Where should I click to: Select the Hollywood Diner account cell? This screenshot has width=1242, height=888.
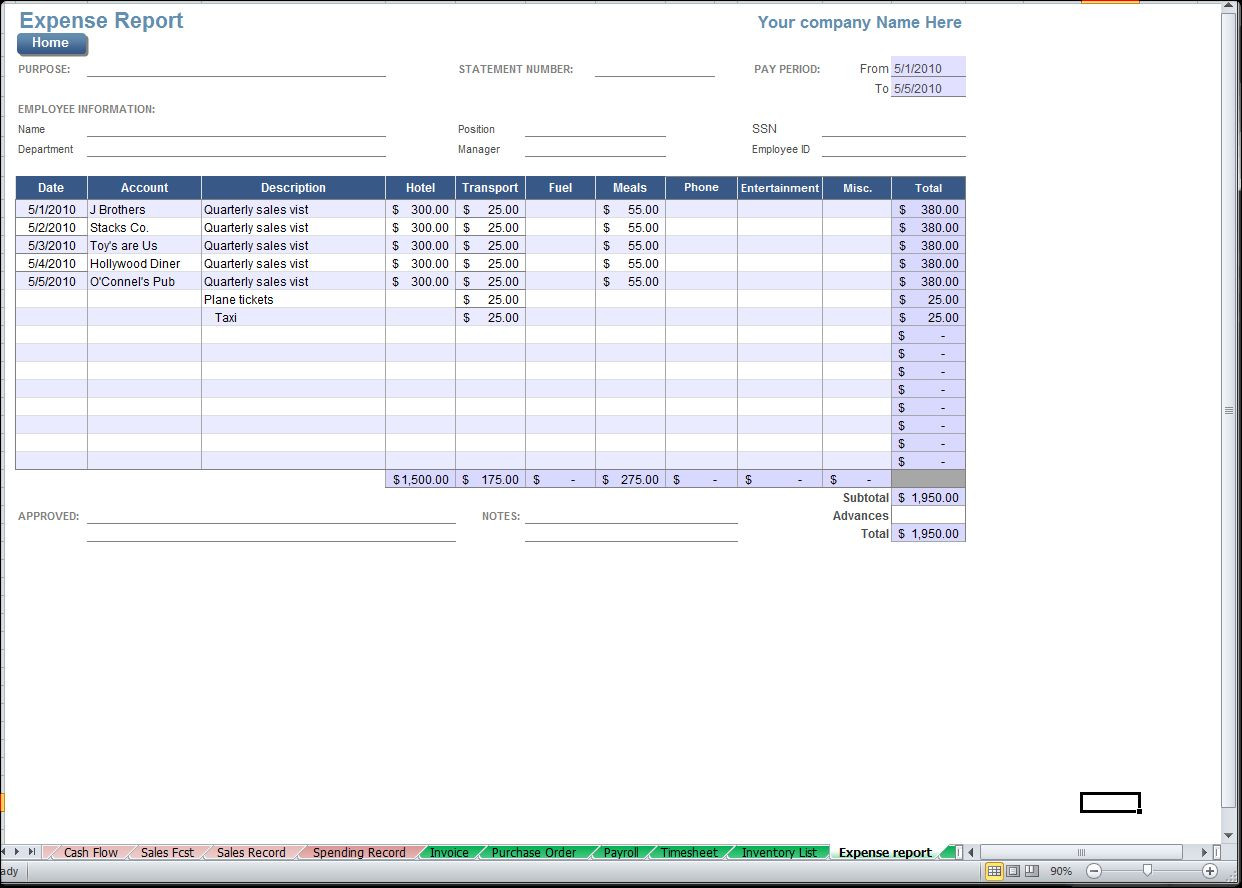point(144,264)
